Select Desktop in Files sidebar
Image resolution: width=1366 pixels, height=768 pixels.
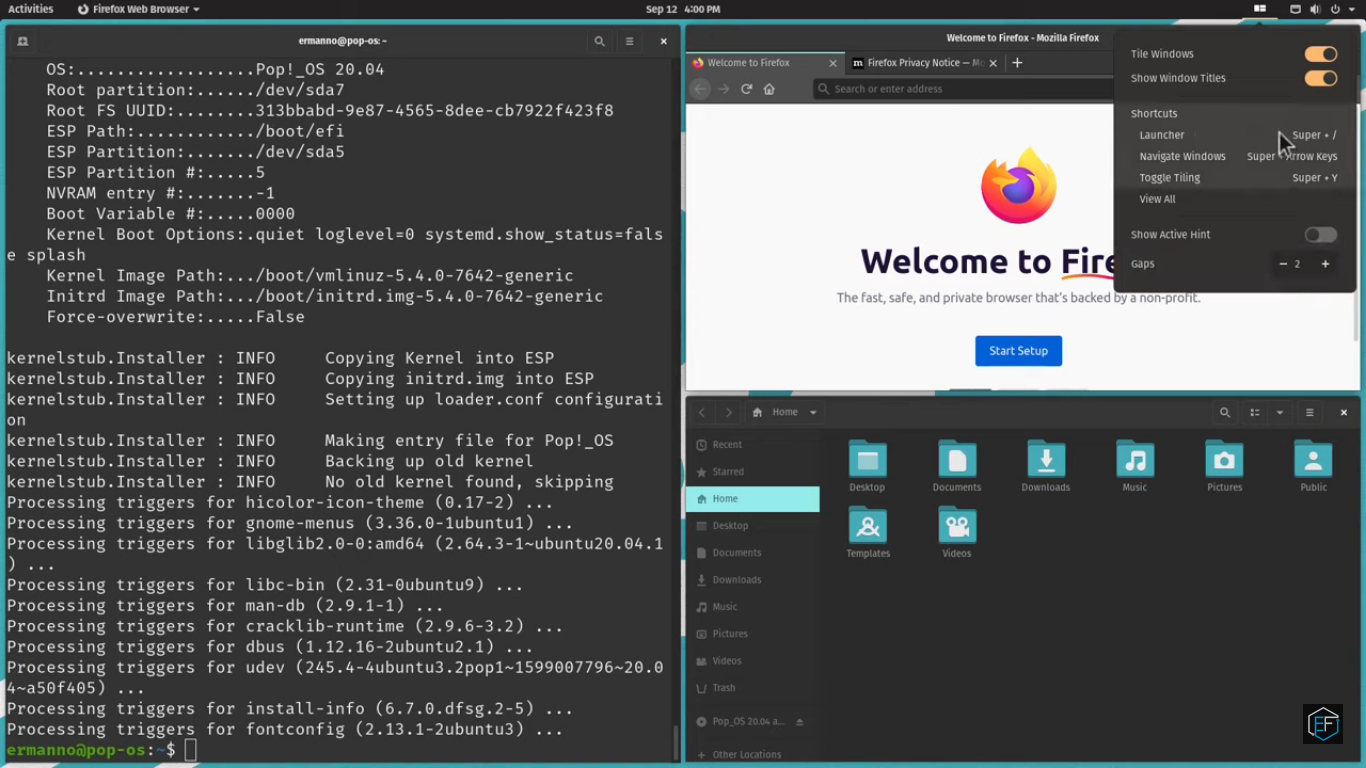(x=752, y=525)
